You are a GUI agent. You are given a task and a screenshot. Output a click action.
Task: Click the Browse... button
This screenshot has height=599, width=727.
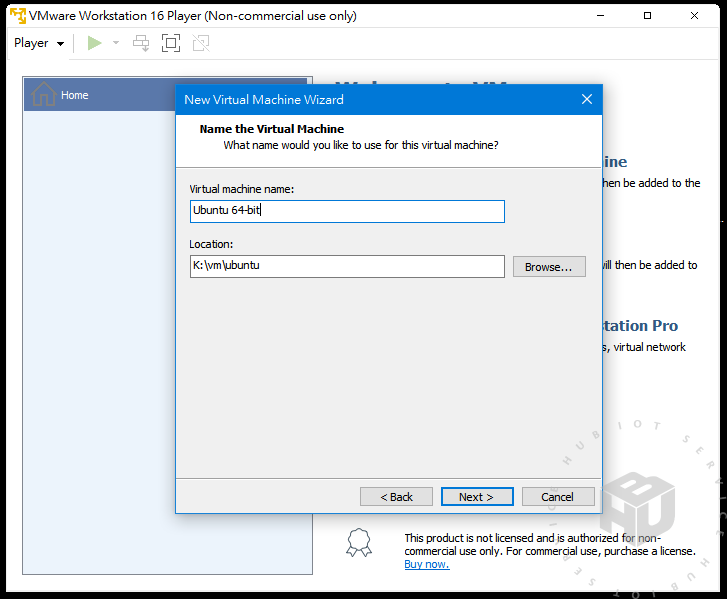[x=549, y=267]
